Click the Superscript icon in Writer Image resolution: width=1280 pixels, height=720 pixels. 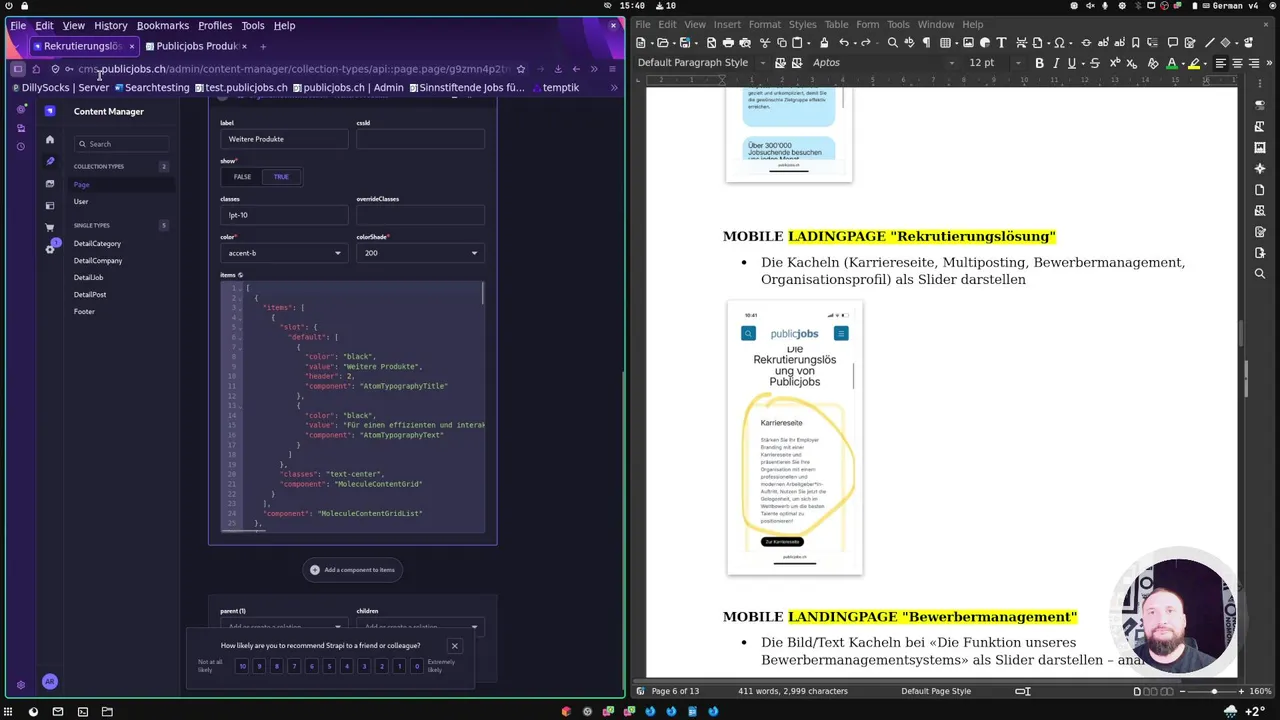1115,63
